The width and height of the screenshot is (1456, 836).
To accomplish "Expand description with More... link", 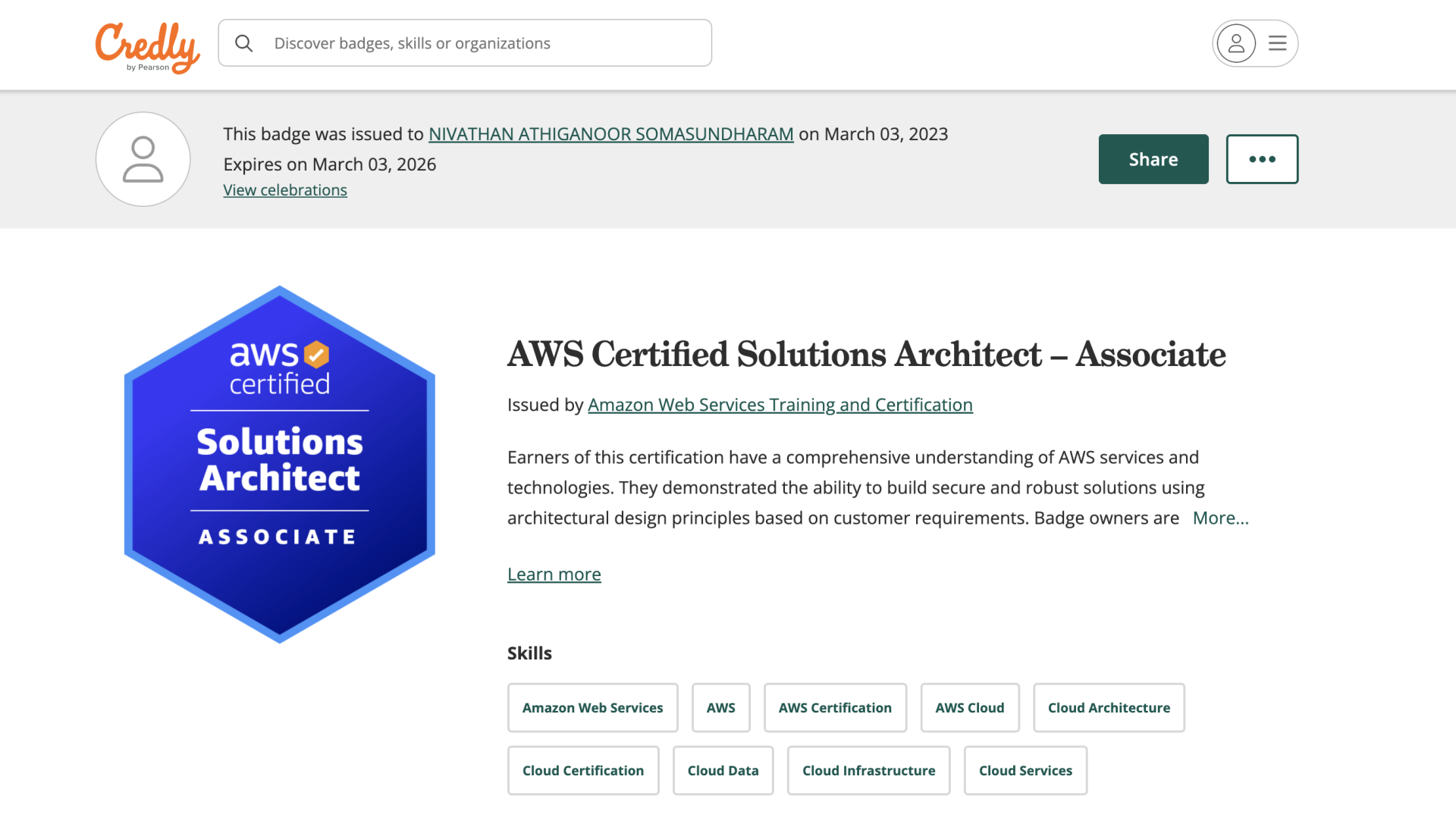I will coord(1220,518).
